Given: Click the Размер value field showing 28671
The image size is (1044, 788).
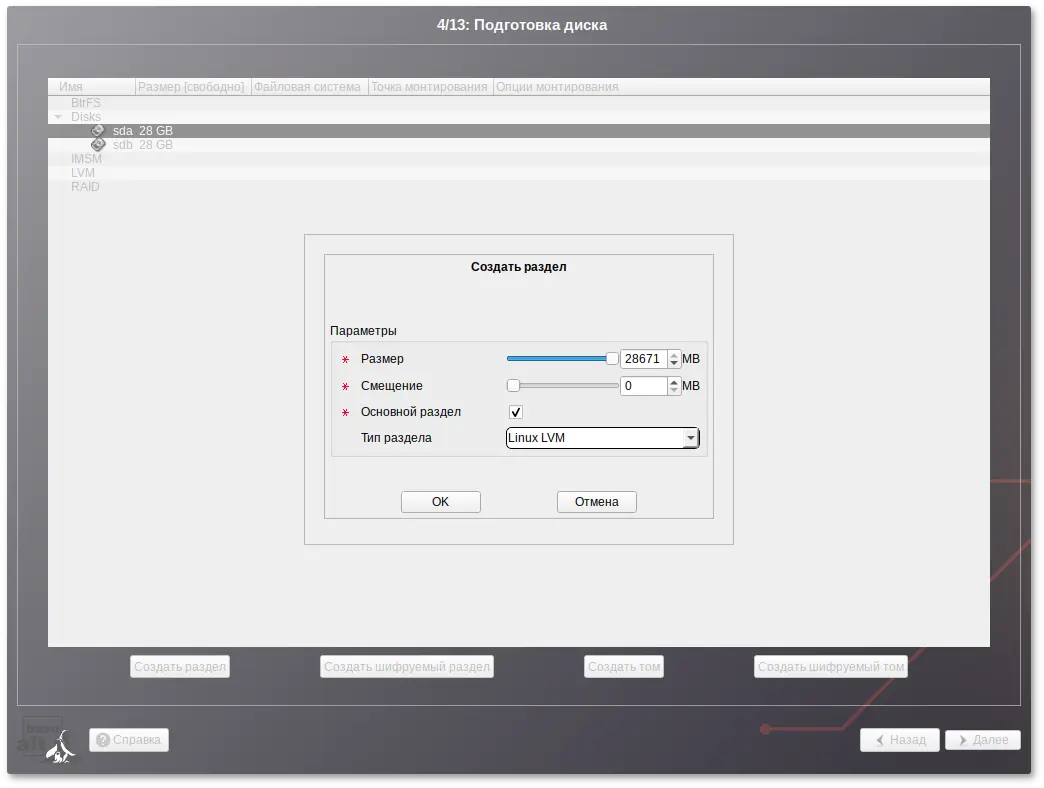Looking at the screenshot, I should 644,359.
